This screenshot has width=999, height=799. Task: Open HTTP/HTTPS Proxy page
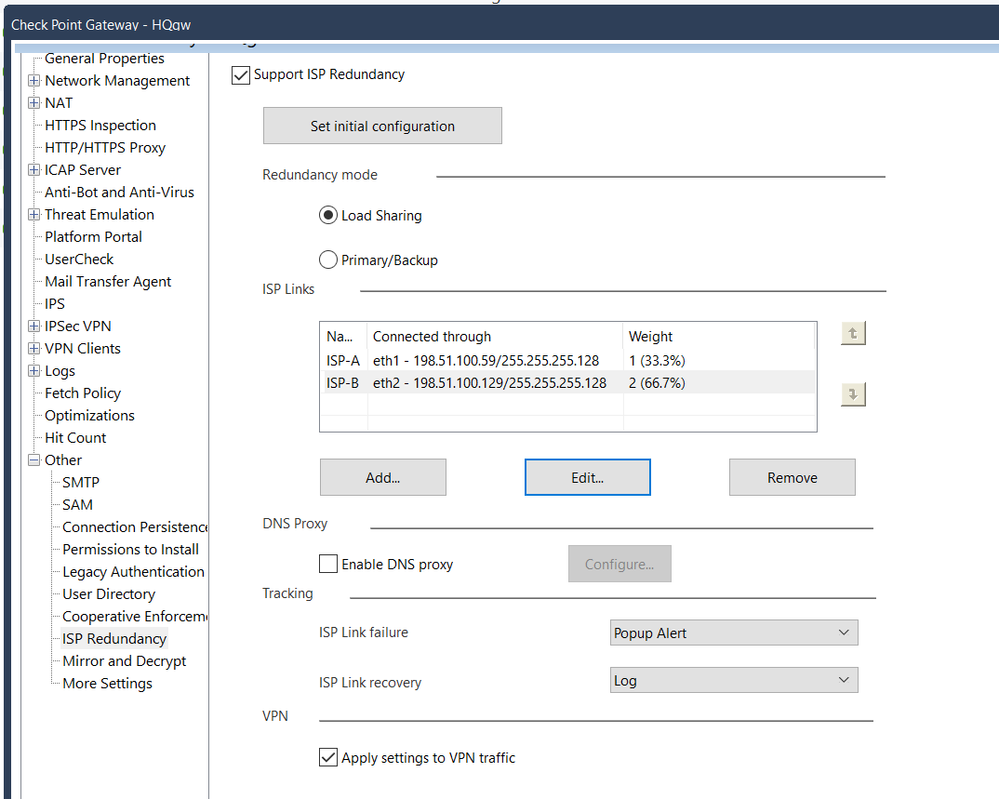pos(105,148)
